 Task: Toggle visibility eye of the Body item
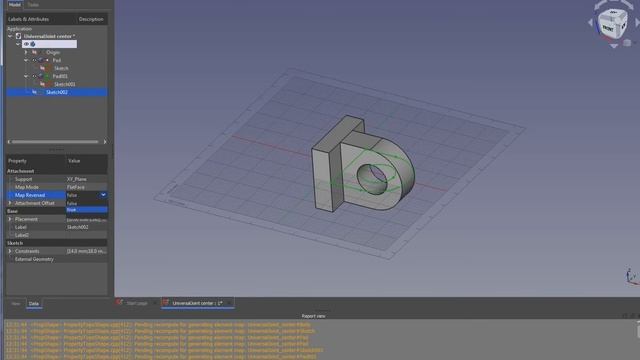tap(27, 44)
